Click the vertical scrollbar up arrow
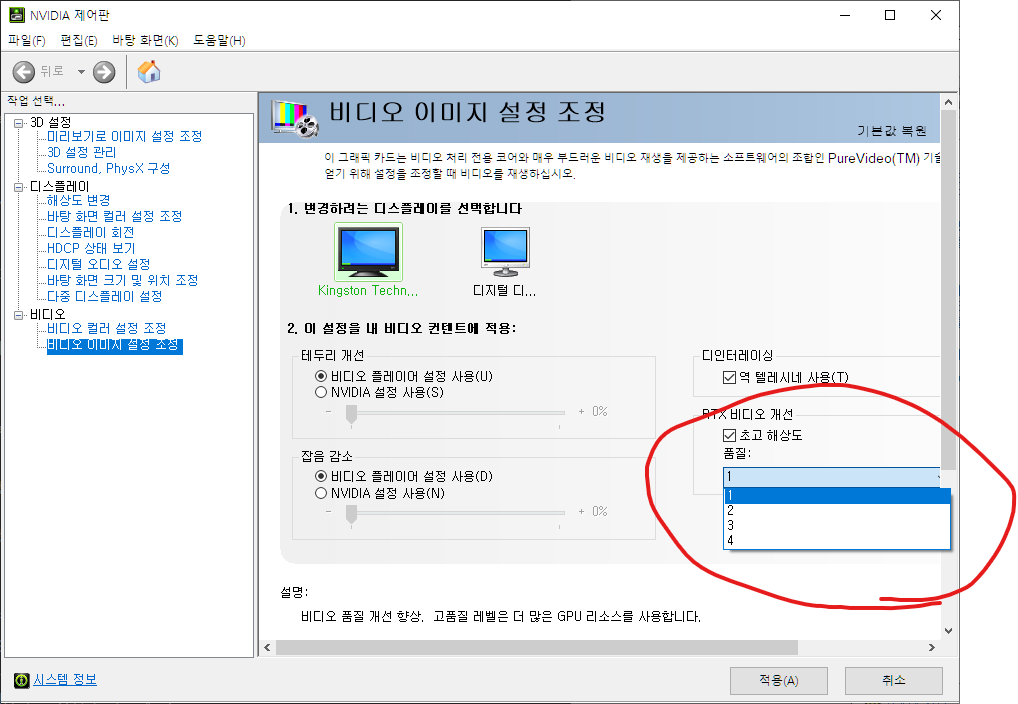 (949, 102)
